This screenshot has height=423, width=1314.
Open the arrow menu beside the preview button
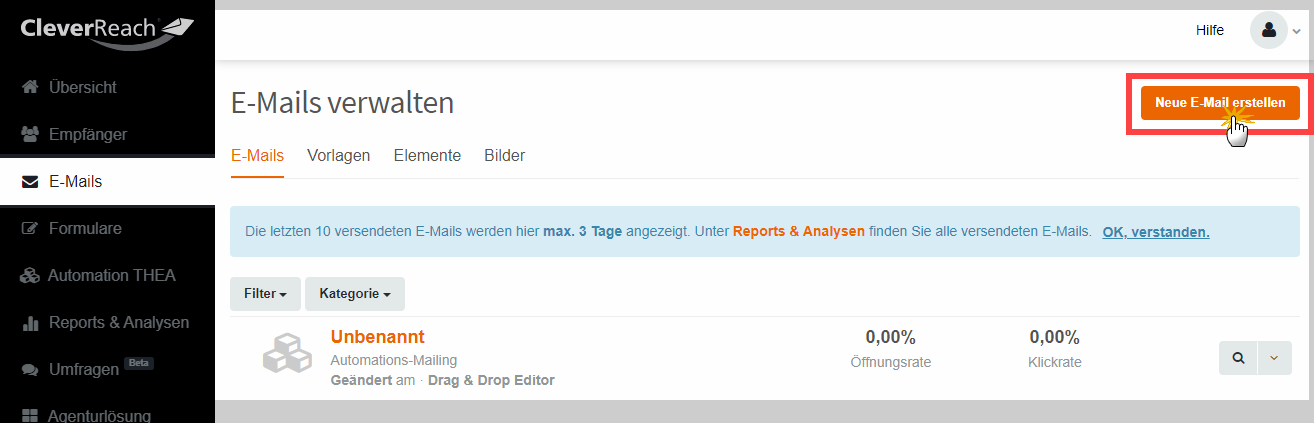(1274, 358)
